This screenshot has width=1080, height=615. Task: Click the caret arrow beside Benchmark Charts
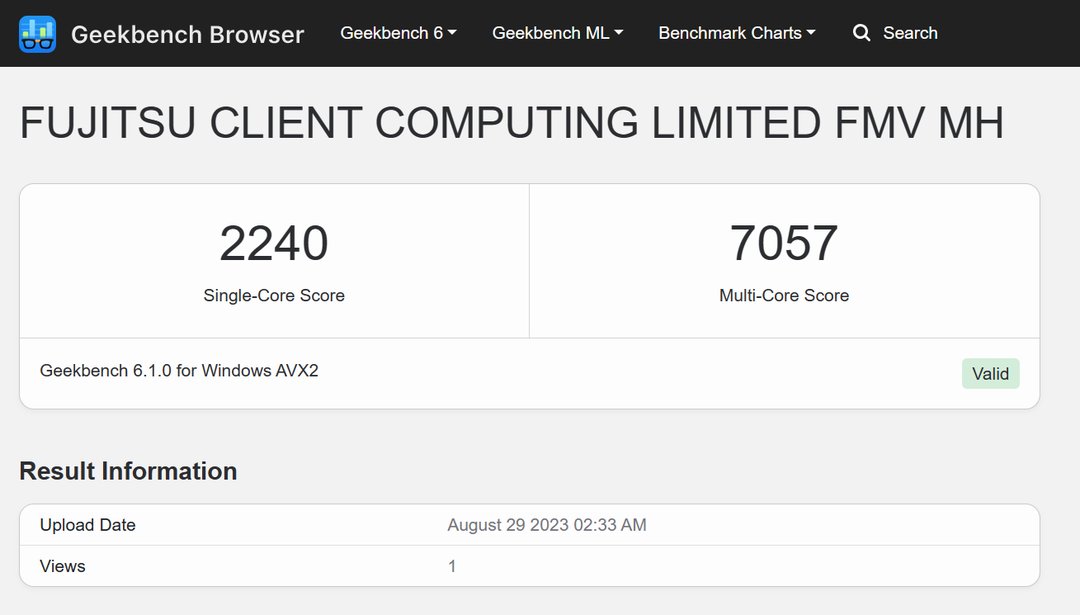coord(811,33)
